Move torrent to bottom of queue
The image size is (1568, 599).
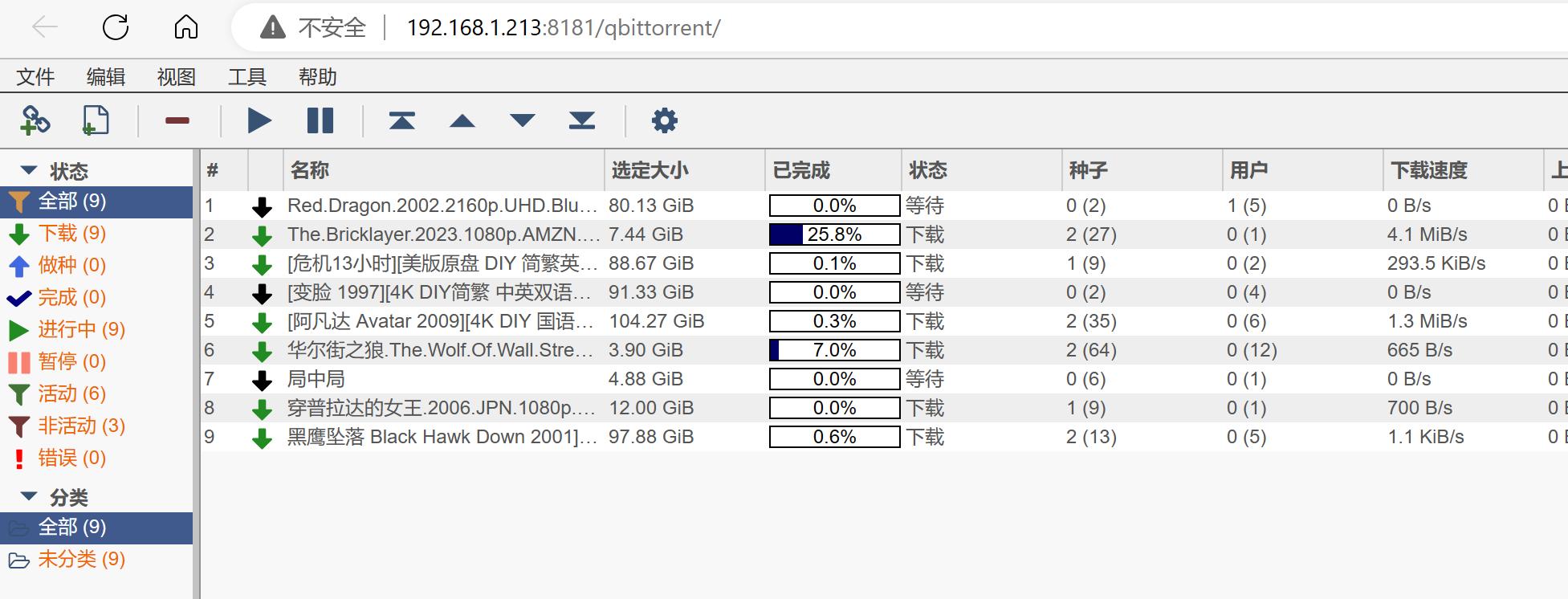pyautogui.click(x=581, y=121)
